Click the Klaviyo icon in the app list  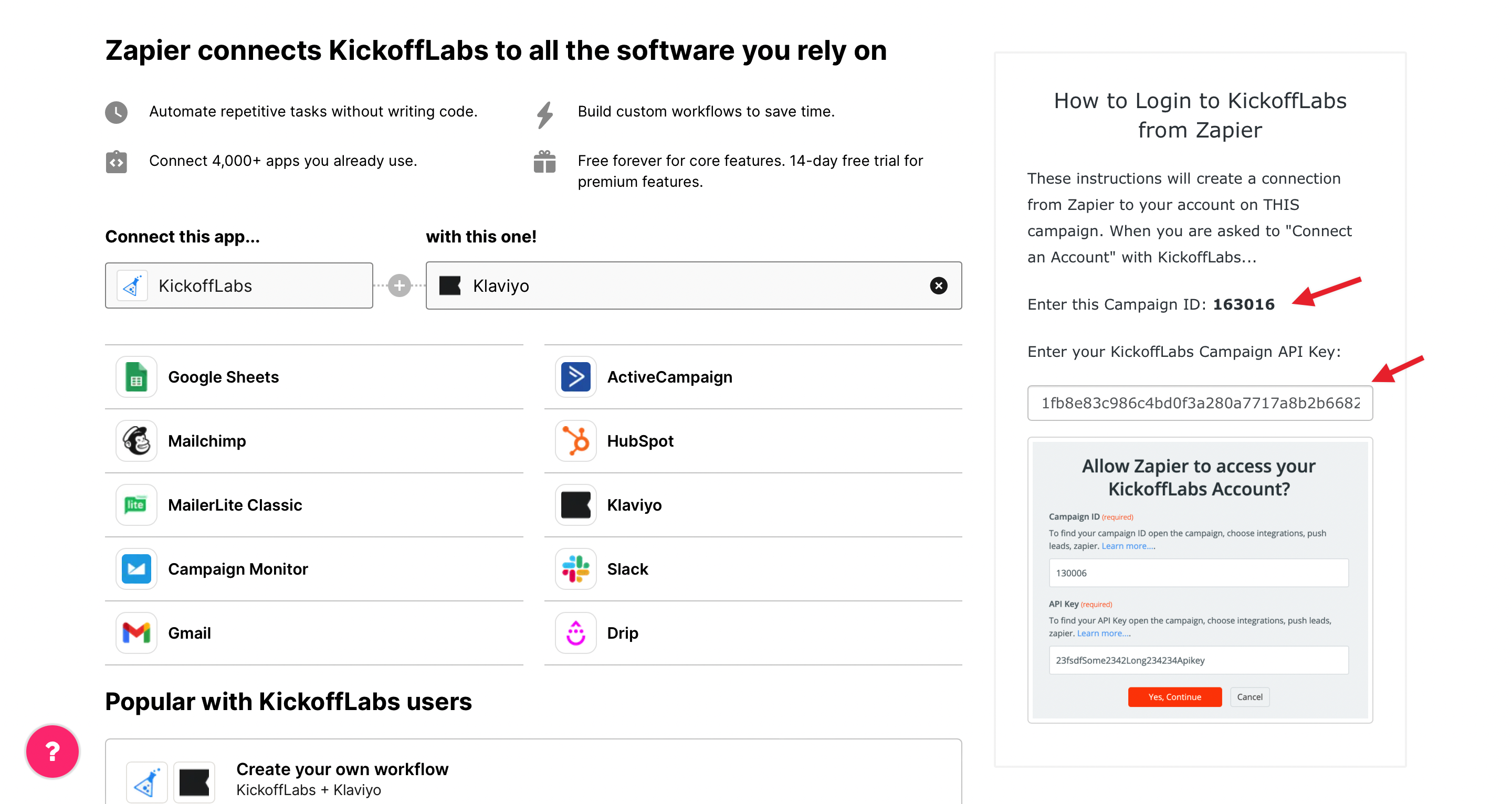575,505
